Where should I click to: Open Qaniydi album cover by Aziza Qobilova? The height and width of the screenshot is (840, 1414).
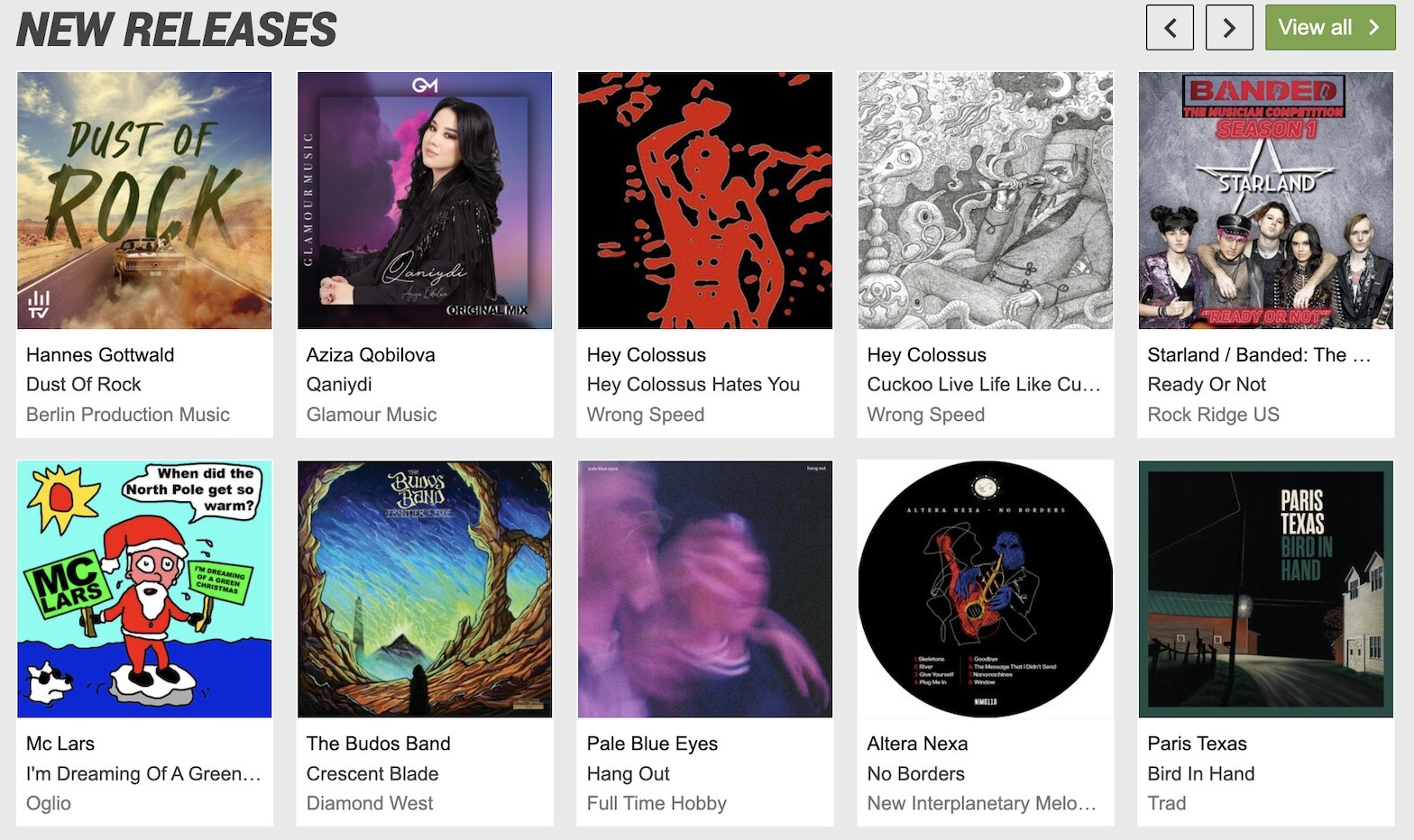(425, 200)
